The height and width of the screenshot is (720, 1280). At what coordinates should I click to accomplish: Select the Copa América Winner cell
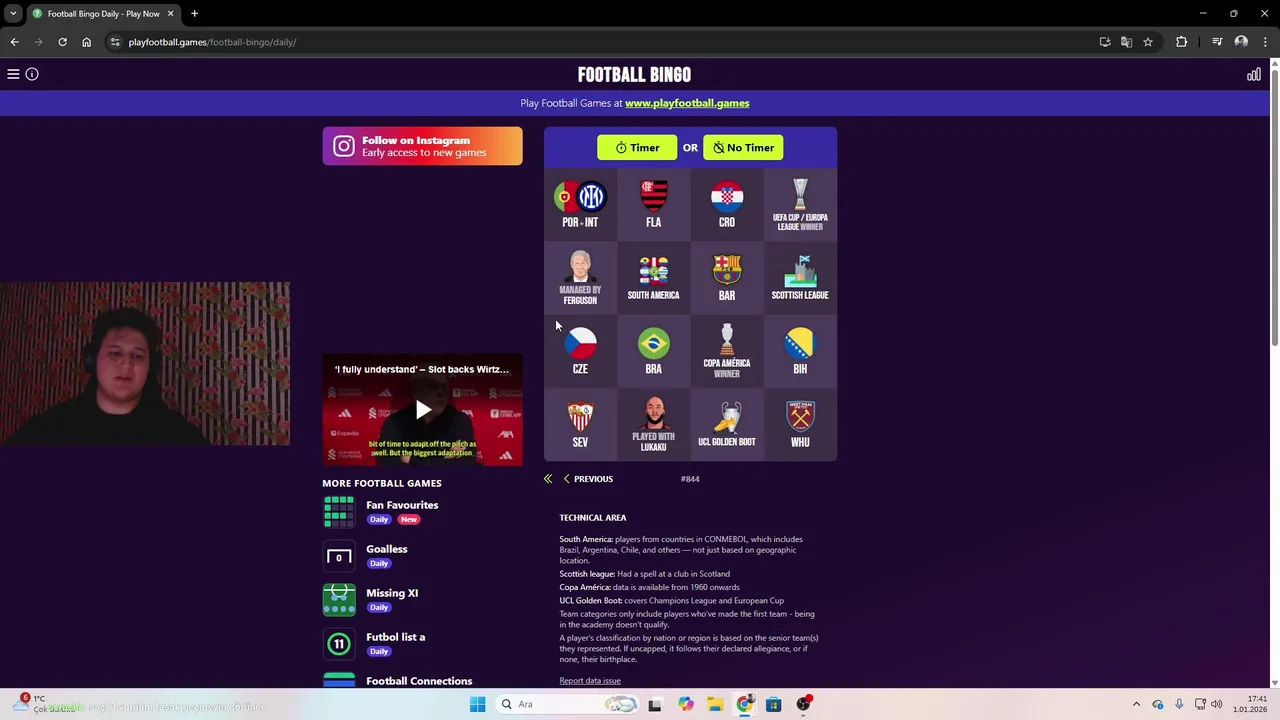click(x=727, y=351)
